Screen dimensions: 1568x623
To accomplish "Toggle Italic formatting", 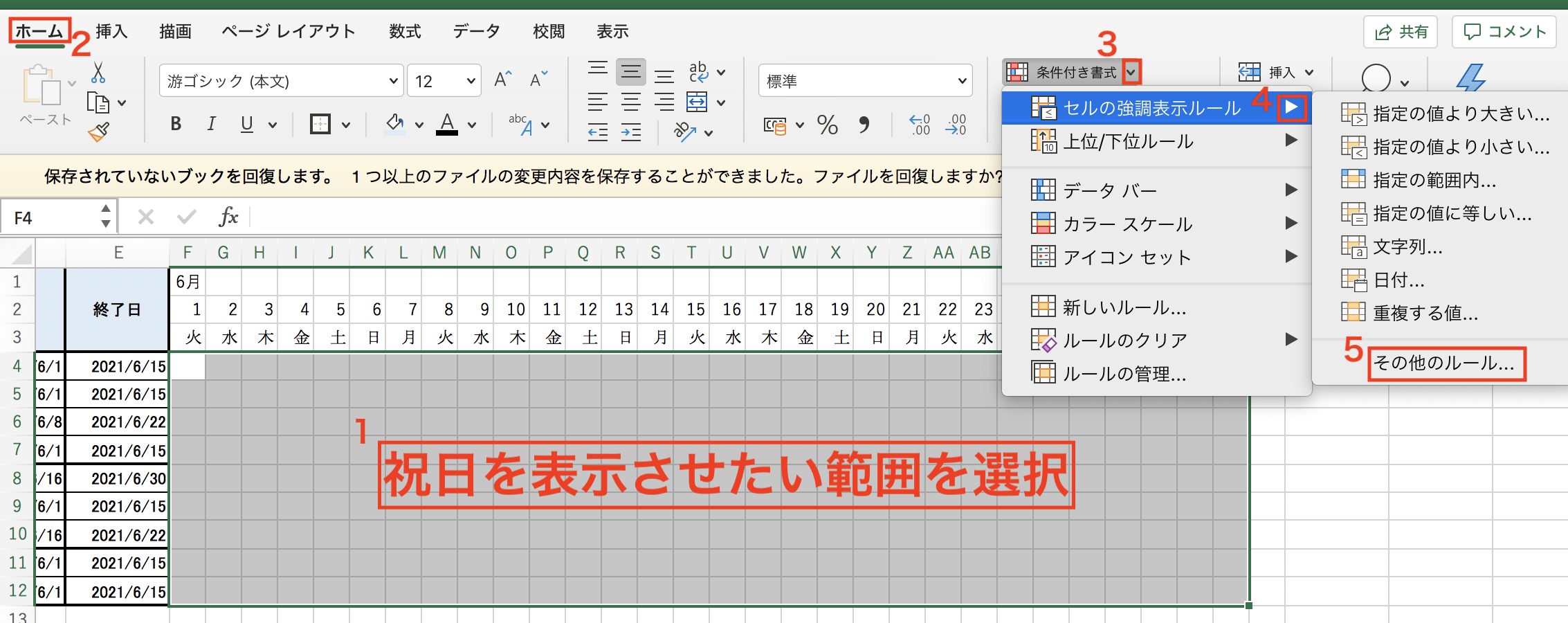I will (211, 124).
